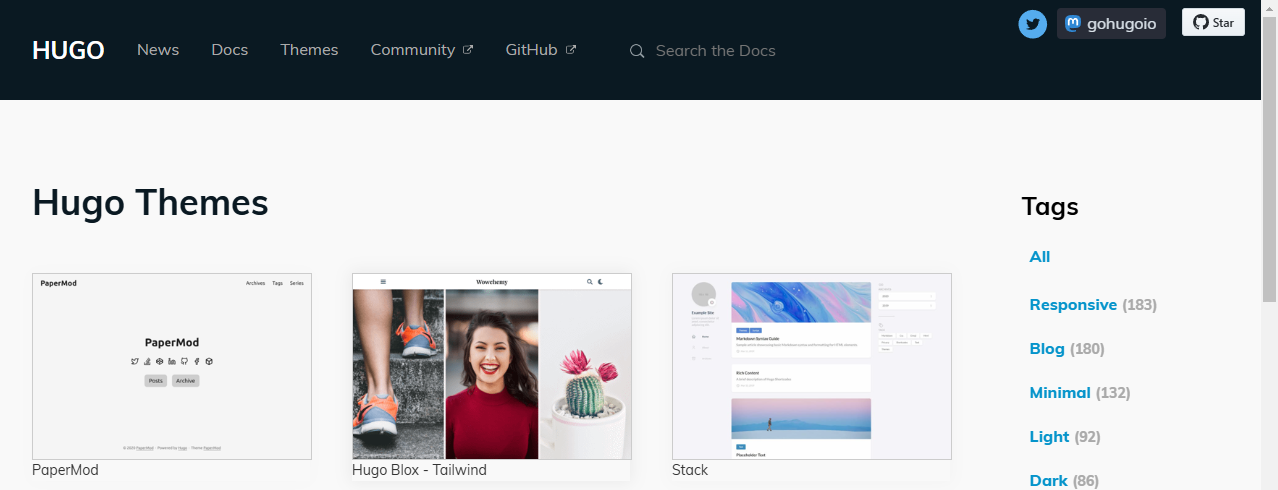
Task: Go to the HUGO home logo
Action: point(68,50)
